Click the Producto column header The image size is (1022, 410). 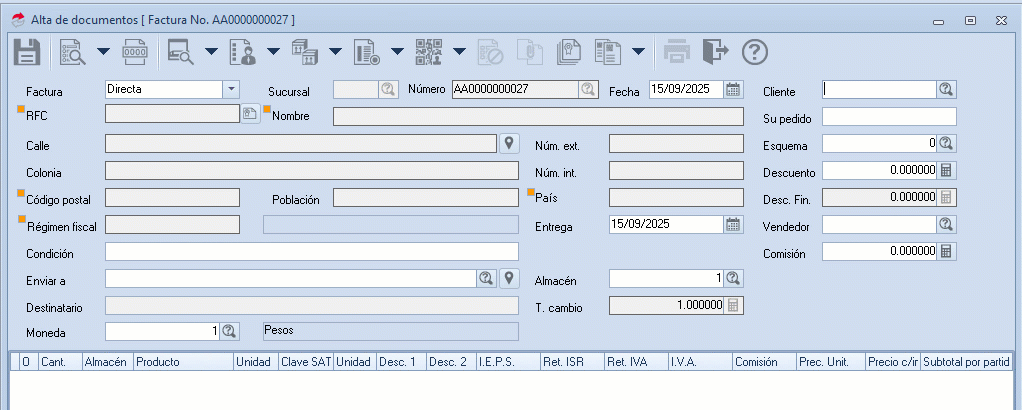182,362
